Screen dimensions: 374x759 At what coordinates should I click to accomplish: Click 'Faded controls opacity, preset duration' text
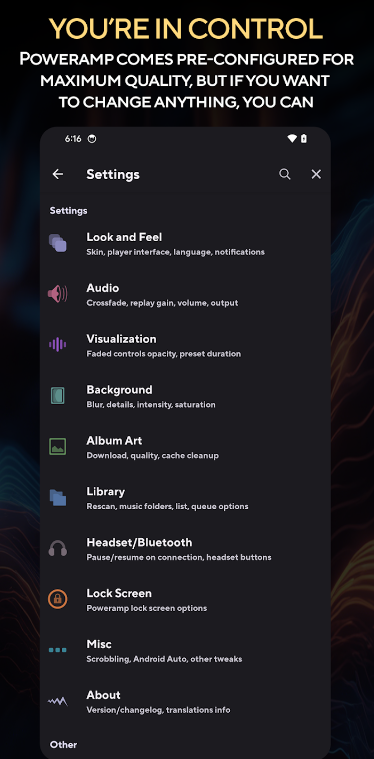pyautogui.click(x=164, y=354)
